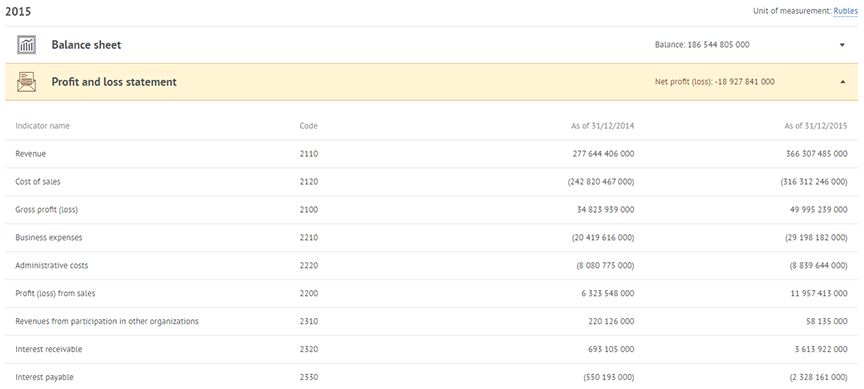Click the Indicator name column header
The width and height of the screenshot is (864, 389).
tap(42, 126)
